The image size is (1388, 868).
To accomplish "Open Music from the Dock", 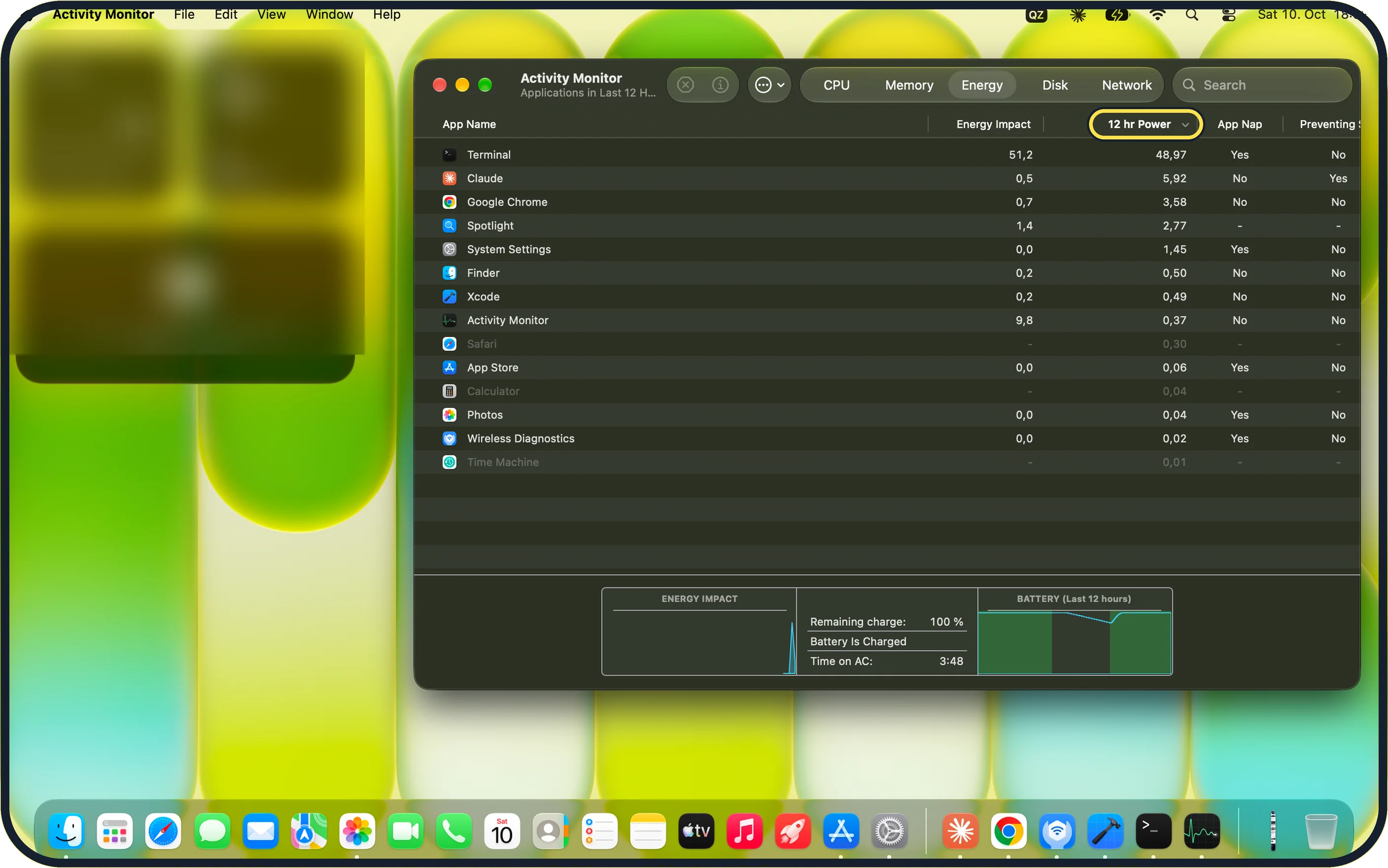I will (744, 831).
